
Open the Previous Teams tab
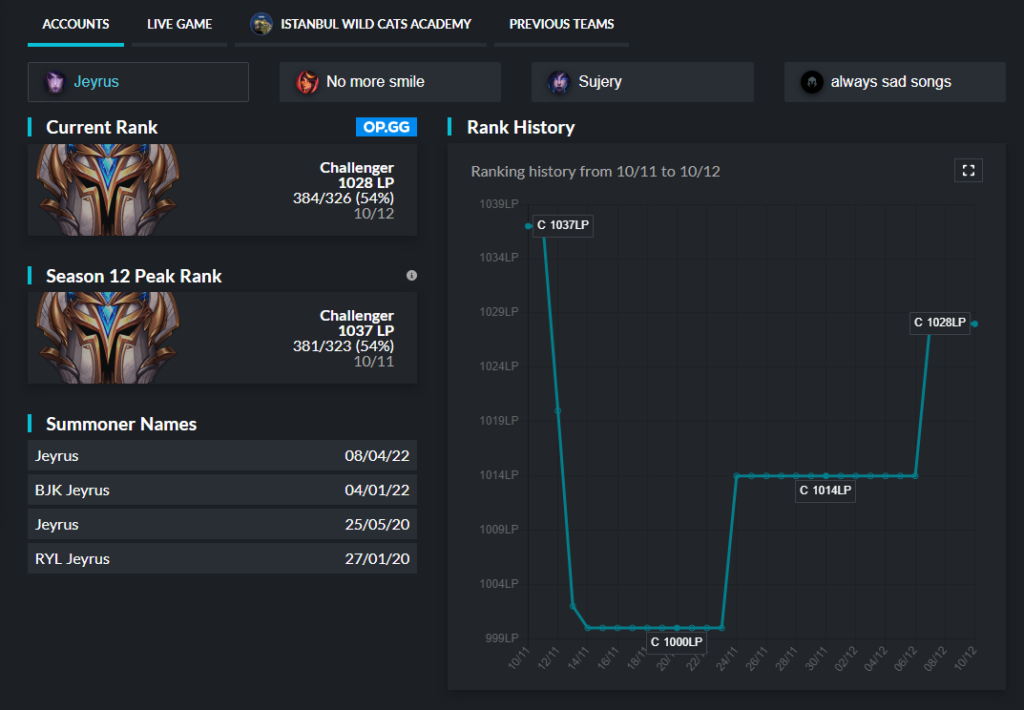(x=562, y=24)
